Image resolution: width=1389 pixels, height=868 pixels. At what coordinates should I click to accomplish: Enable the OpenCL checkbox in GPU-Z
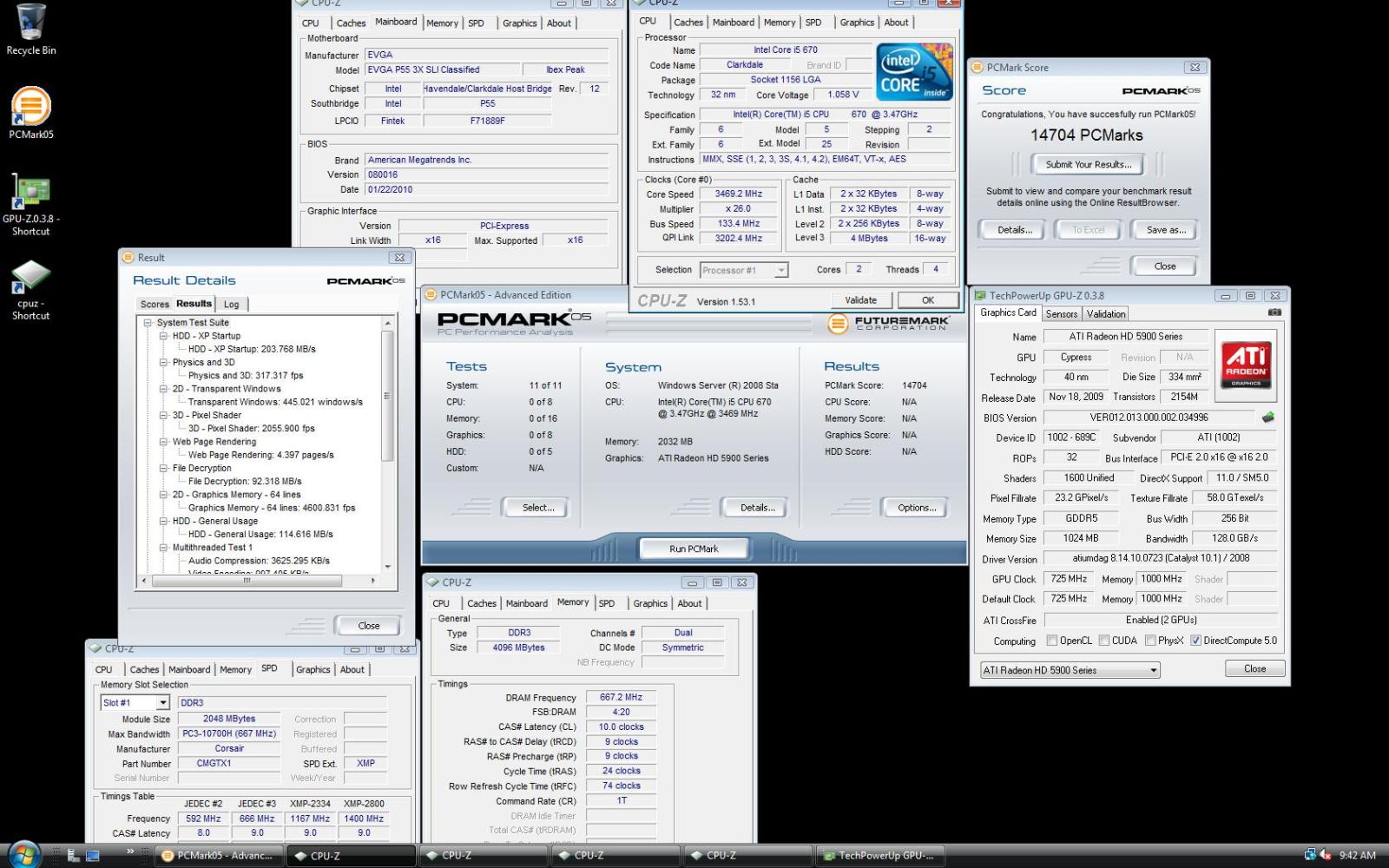point(1052,641)
